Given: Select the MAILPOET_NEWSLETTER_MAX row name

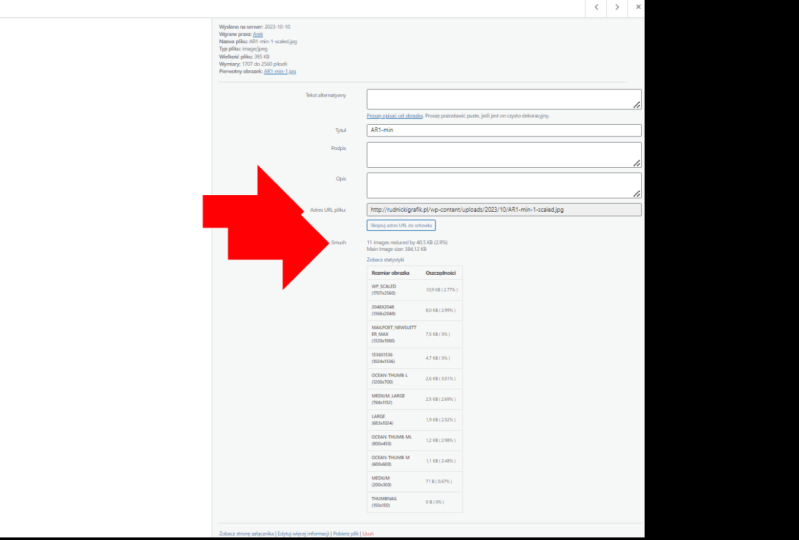Looking at the screenshot, I should tap(394, 334).
